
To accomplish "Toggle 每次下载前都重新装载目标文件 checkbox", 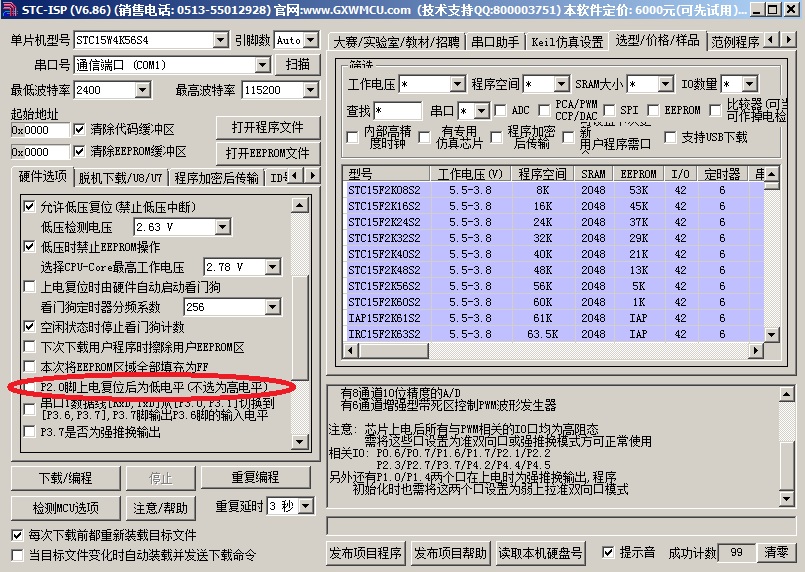I will click(x=17, y=535).
